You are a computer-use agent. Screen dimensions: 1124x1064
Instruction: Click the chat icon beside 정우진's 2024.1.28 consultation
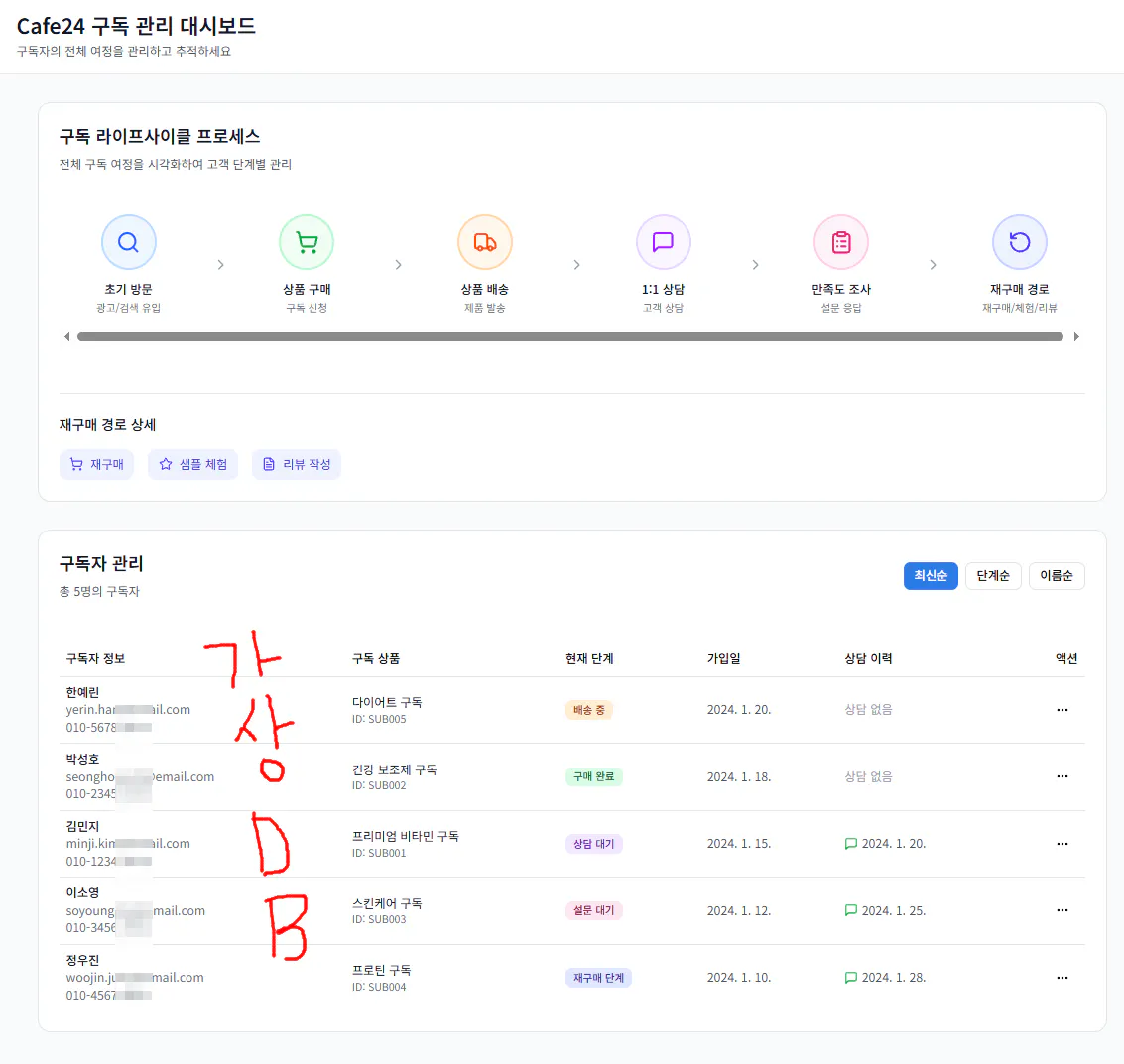point(850,977)
